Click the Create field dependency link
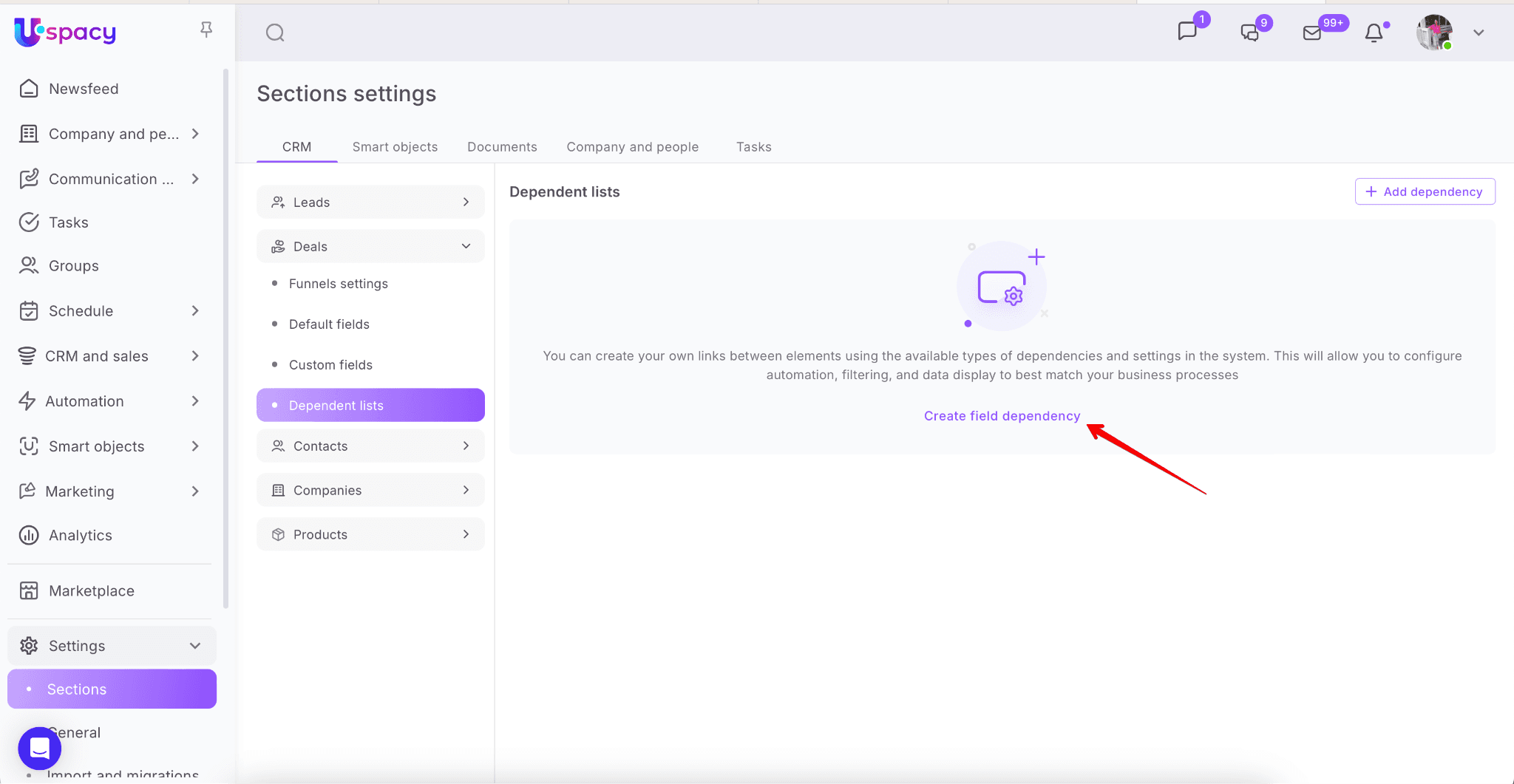This screenshot has width=1514, height=784. click(x=1002, y=416)
